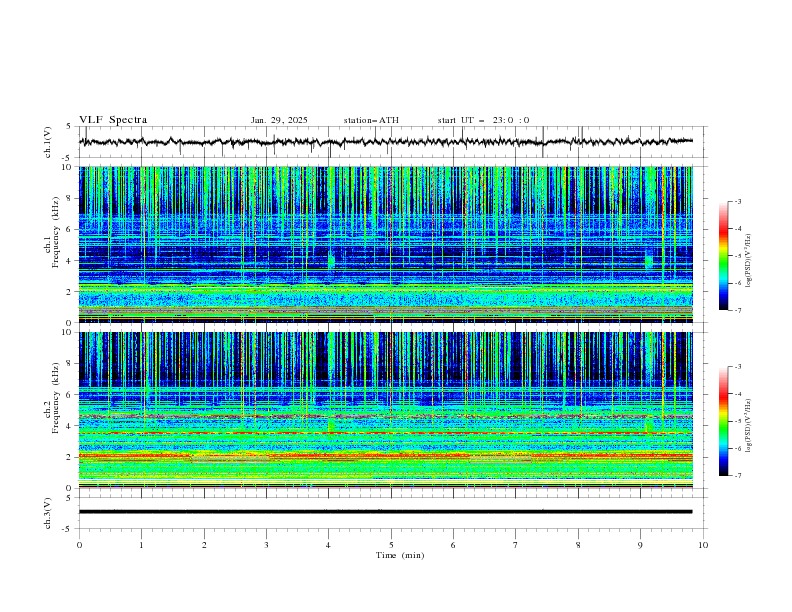Image resolution: width=792 pixels, height=612 pixels.
Task: Click the 'ch.3(V)' axis label
Action: (48, 513)
